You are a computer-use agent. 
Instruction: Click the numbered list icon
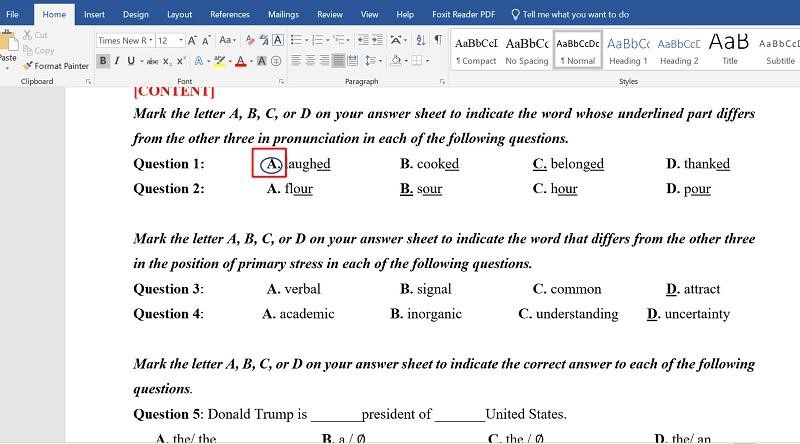pos(317,40)
